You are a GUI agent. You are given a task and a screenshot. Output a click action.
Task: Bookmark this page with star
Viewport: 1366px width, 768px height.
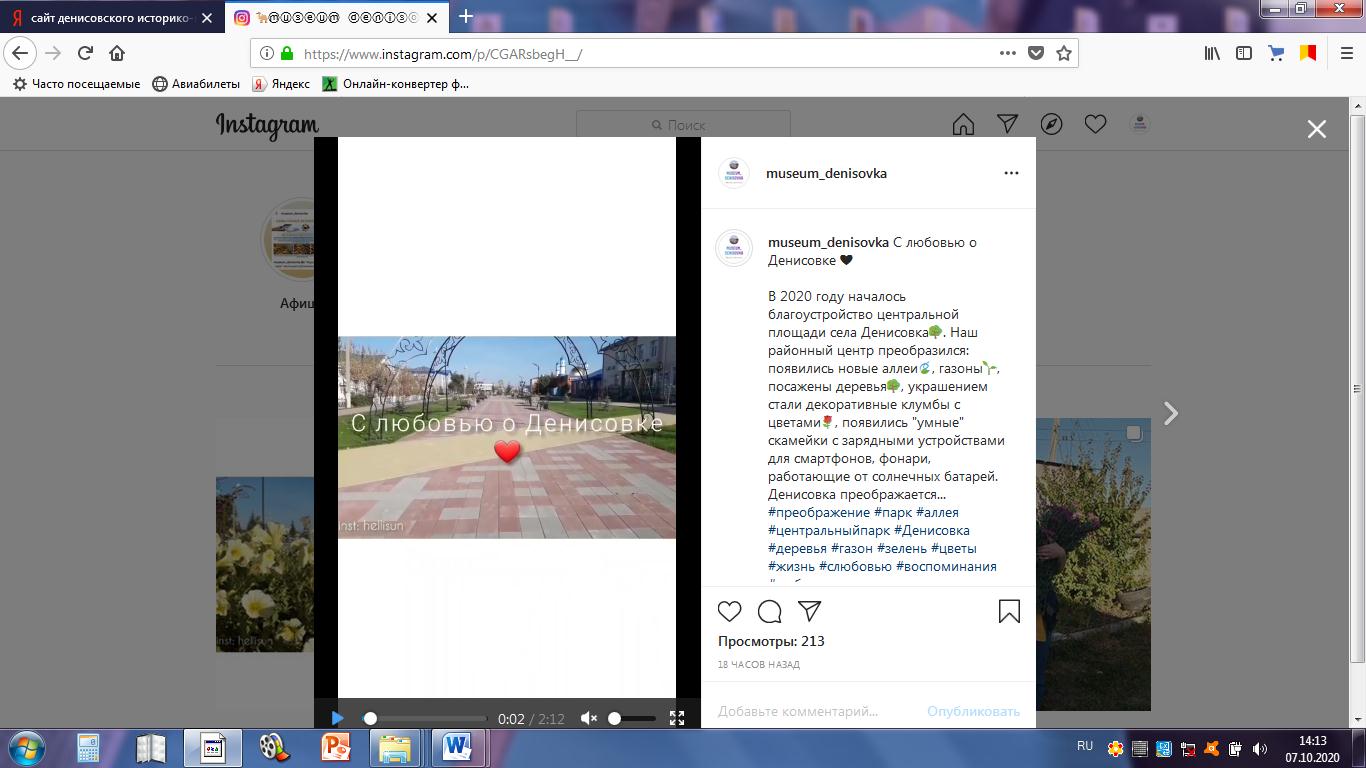1064,54
